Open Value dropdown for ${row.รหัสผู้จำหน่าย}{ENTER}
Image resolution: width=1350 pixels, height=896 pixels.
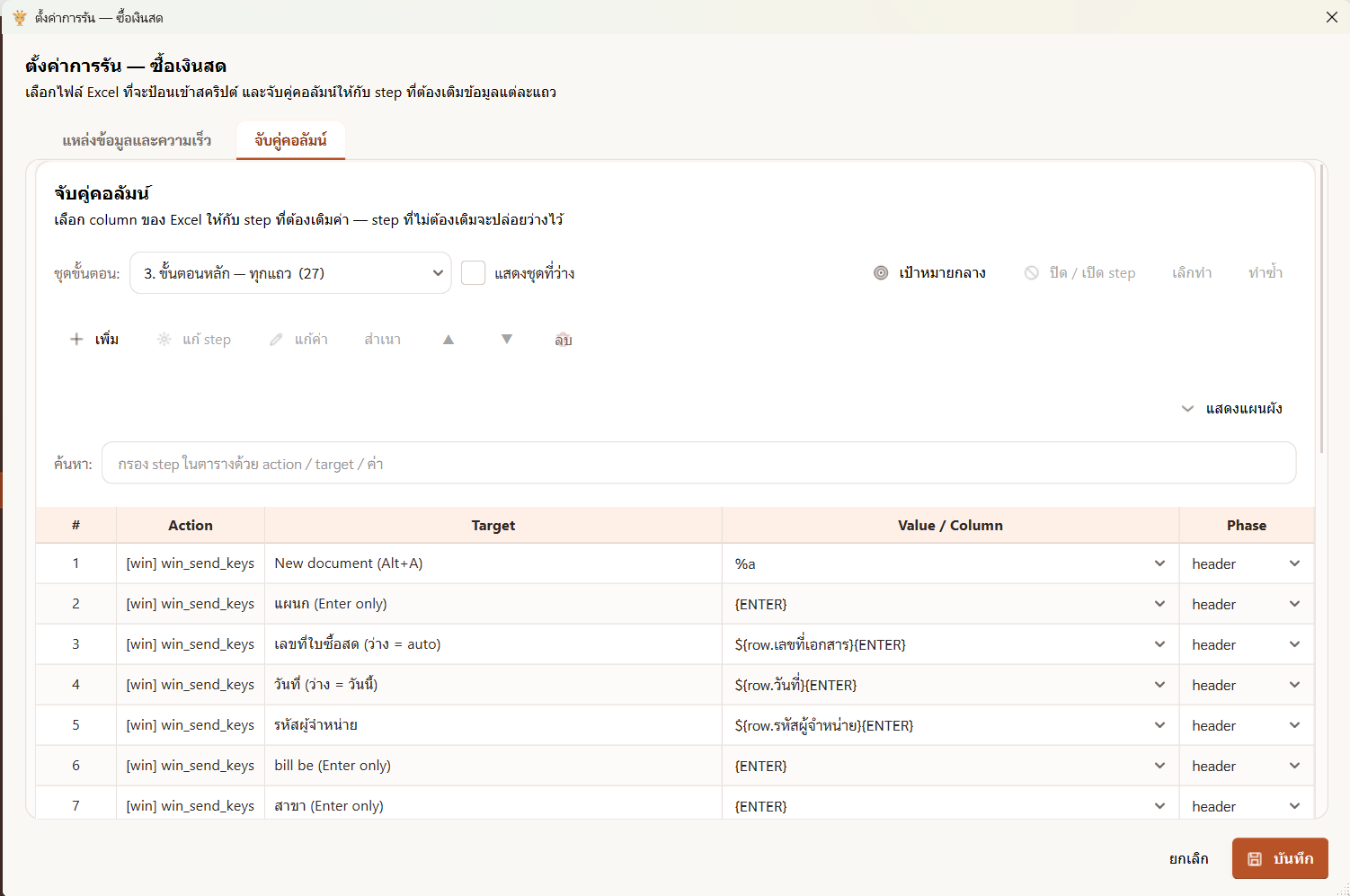[x=1159, y=725]
